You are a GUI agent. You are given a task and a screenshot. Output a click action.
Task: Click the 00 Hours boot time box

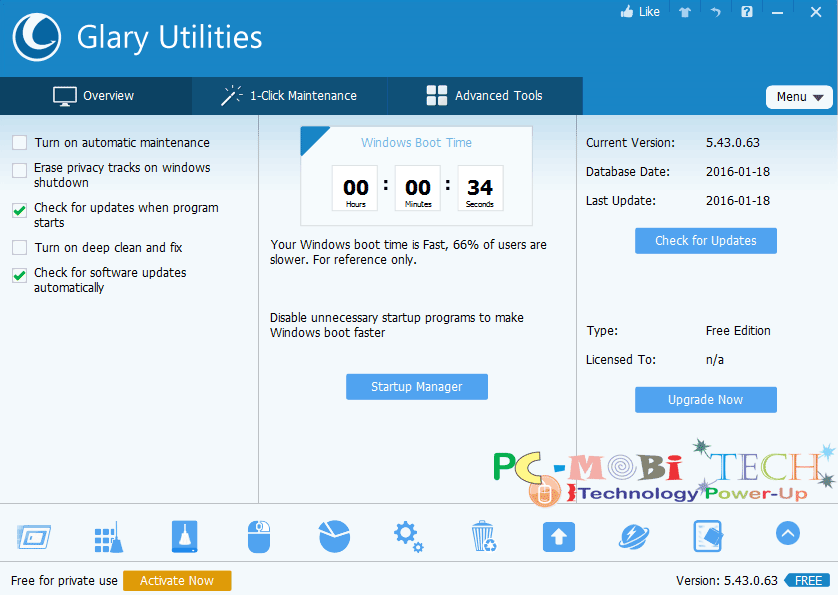[x=355, y=188]
